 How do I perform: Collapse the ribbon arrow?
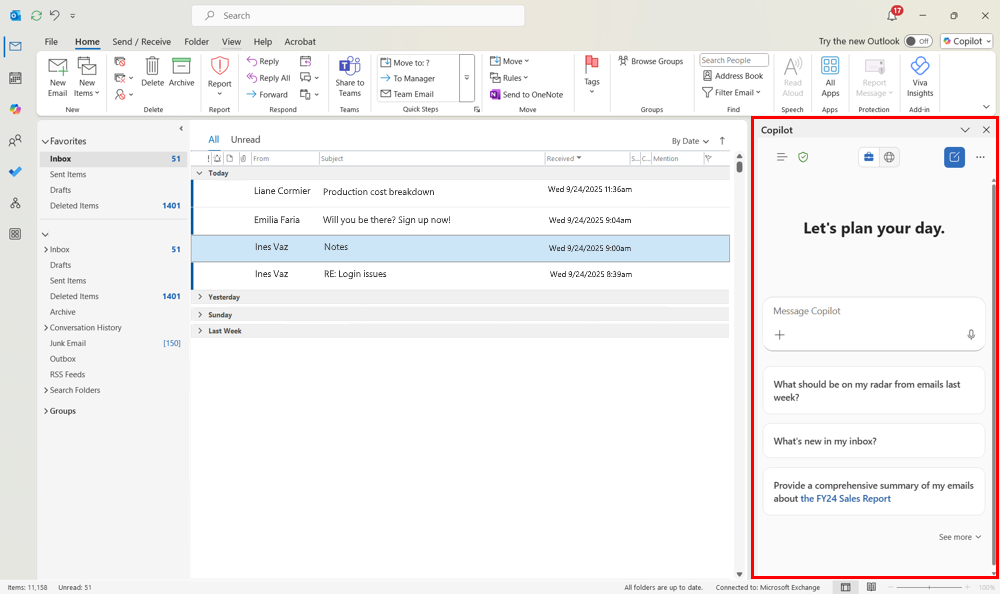986,107
